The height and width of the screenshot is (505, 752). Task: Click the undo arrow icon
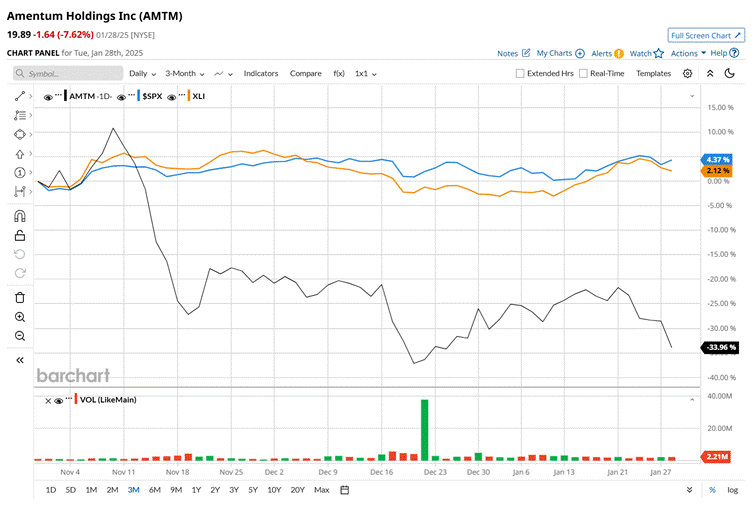pyautogui.click(x=20, y=254)
